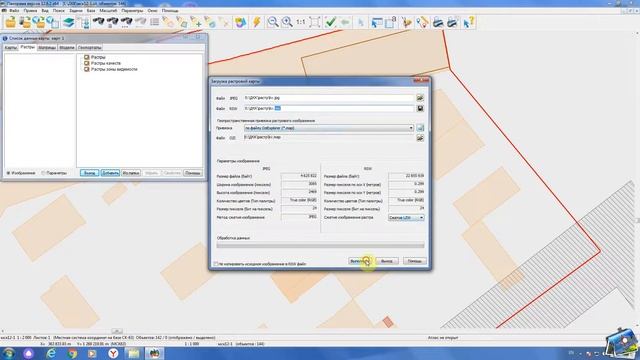Click the Windows Start button
Viewport: 640px width, 360px height.
[8, 353]
